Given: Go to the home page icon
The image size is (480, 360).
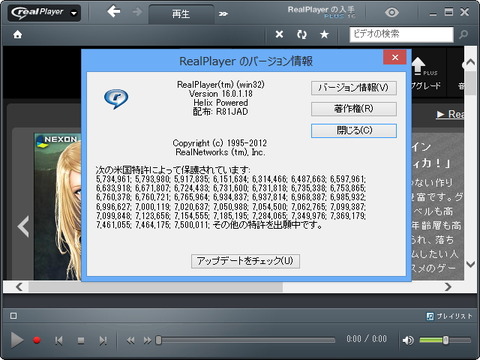Looking at the screenshot, I should (x=18, y=34).
